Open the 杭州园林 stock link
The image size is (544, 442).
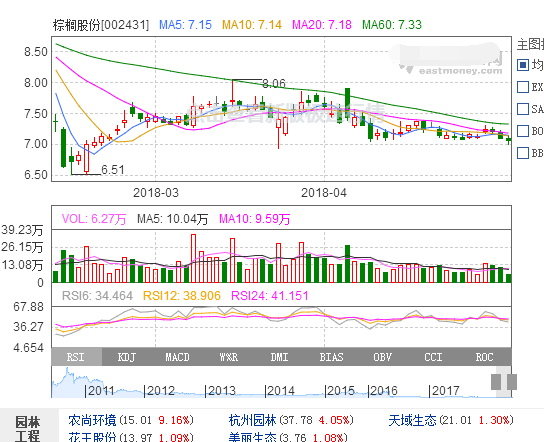pyautogui.click(x=253, y=420)
